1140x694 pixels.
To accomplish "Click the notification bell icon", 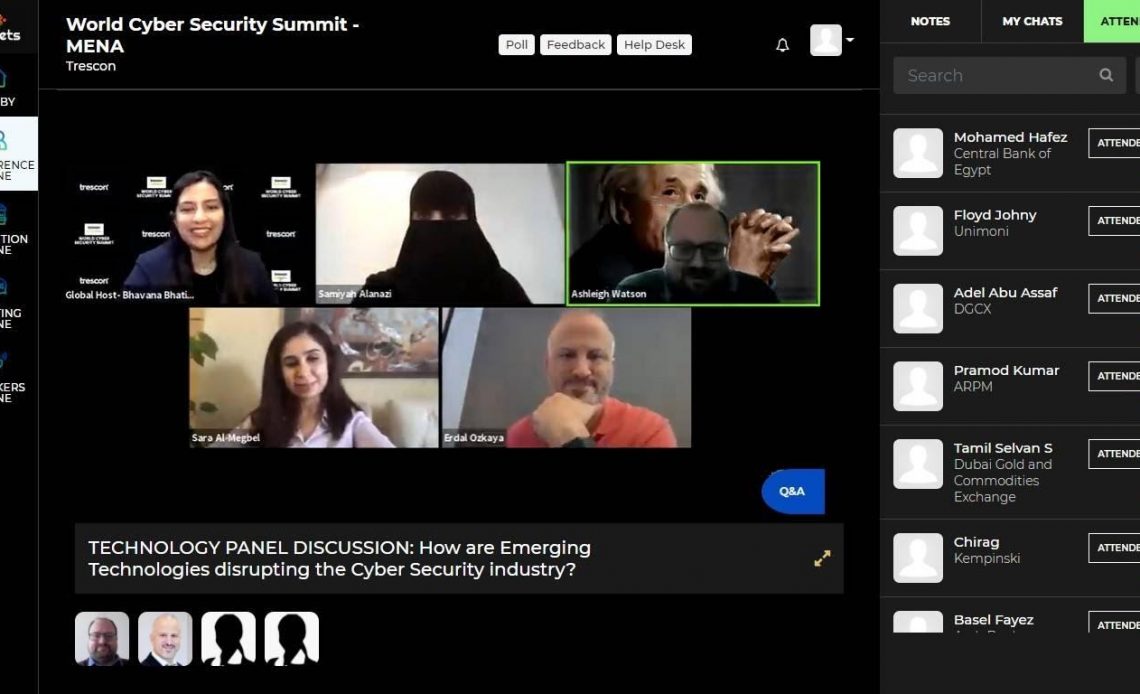I will (x=782, y=45).
